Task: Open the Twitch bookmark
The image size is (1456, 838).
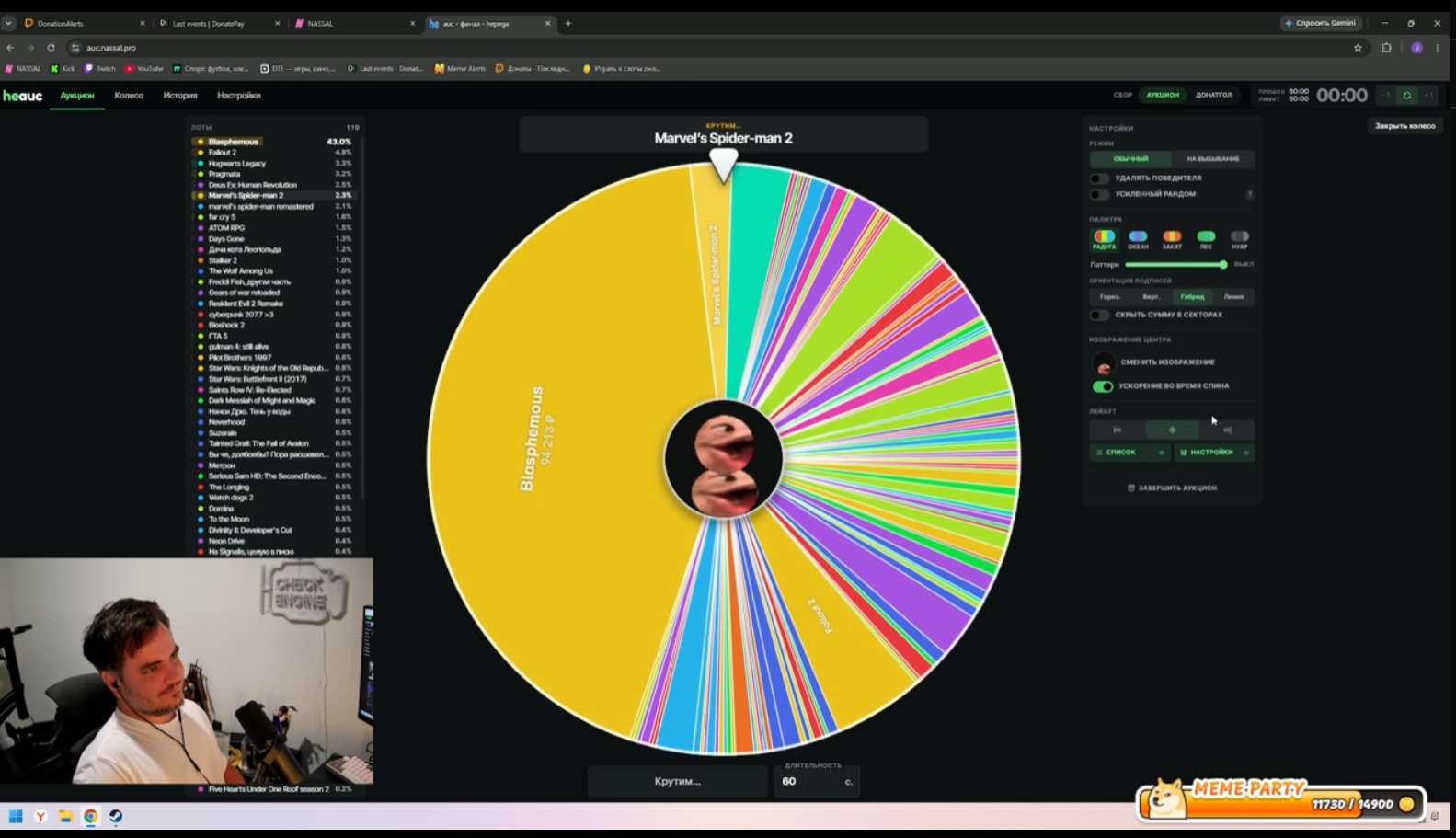Action: 100,68
